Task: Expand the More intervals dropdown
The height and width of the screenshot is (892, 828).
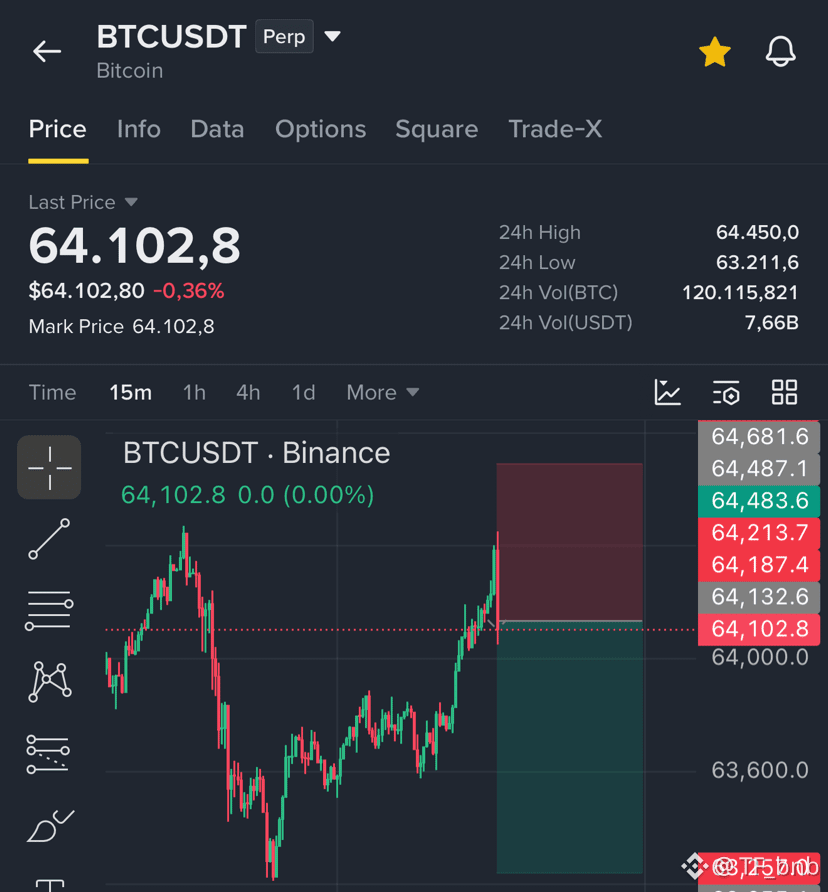Action: 382,393
